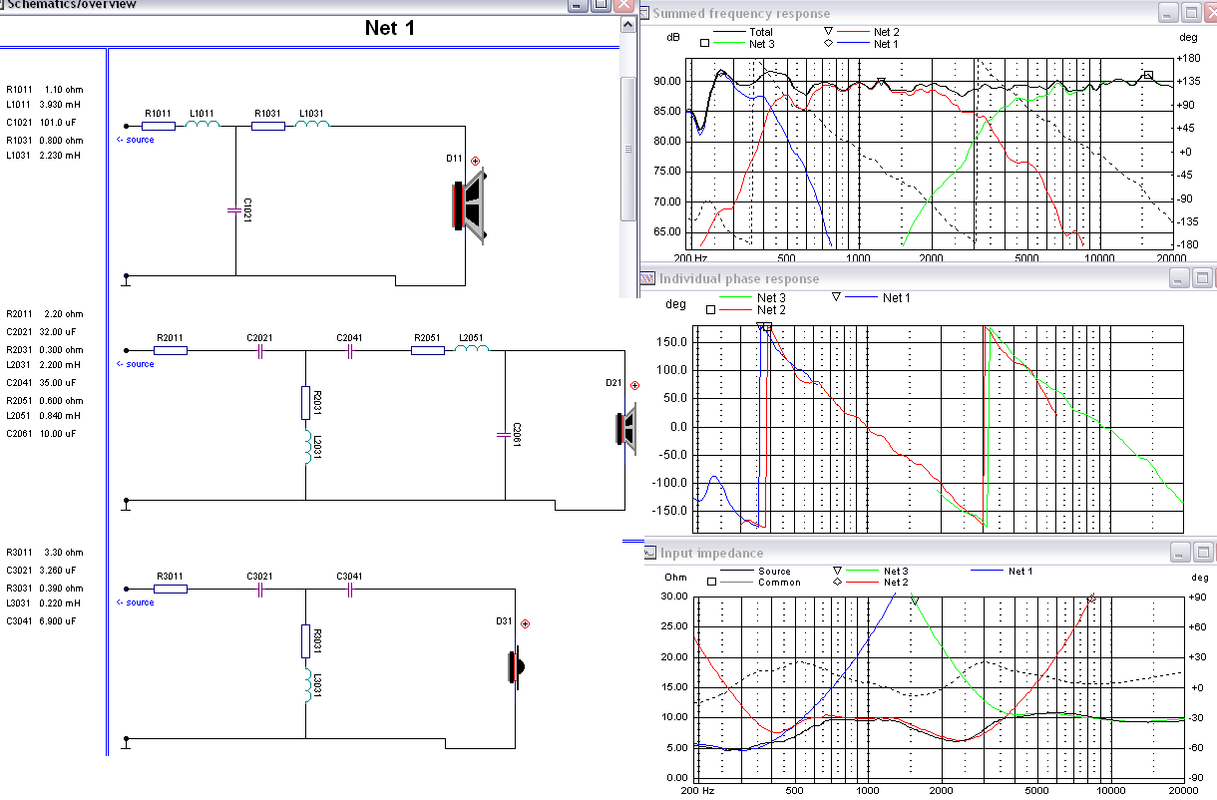Viewport: 1217px width, 800px height.
Task: Click the source label of the R3011 network
Action: (x=136, y=602)
